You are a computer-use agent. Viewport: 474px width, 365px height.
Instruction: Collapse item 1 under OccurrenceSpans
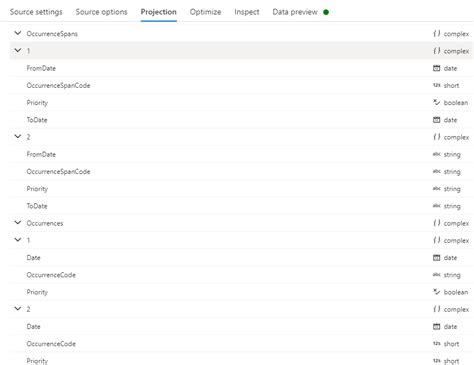(x=18, y=51)
